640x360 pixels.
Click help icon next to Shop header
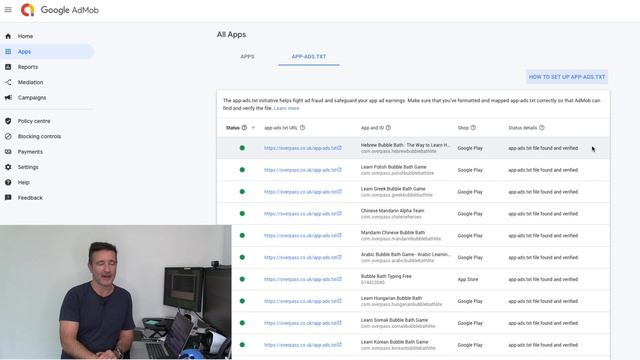[473, 128]
